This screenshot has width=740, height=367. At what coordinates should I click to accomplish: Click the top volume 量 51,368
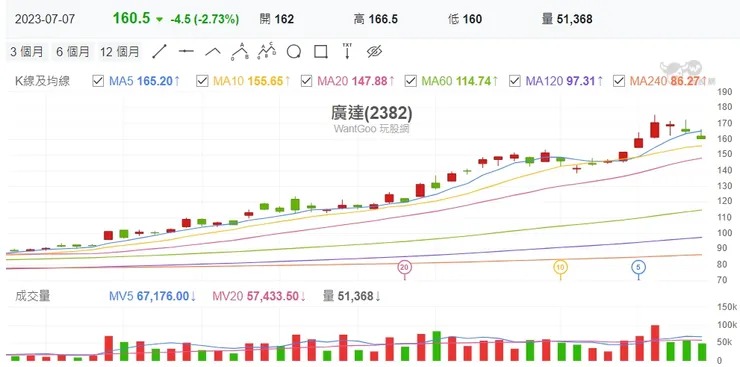point(567,19)
